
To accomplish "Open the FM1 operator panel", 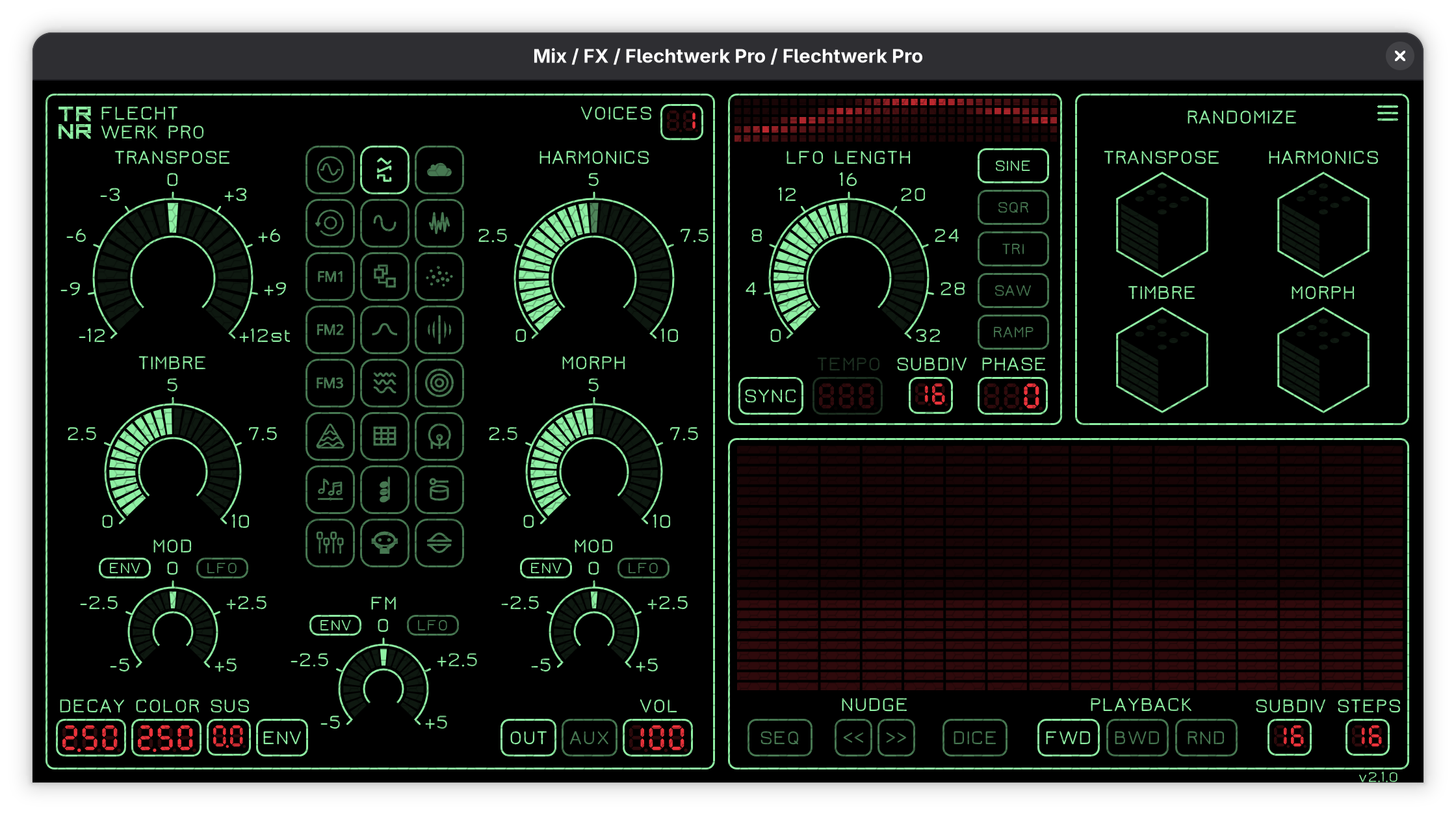I will point(330,276).
